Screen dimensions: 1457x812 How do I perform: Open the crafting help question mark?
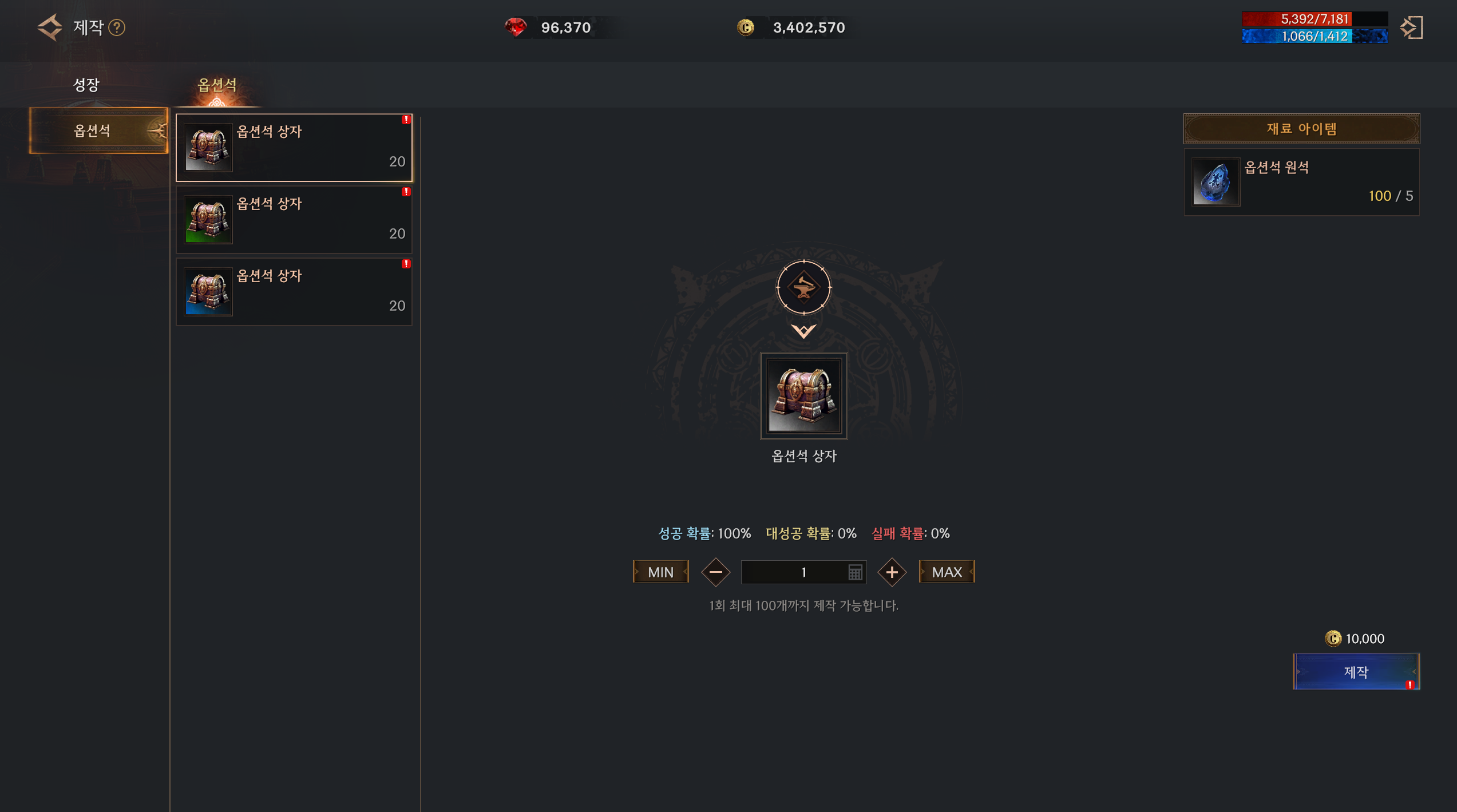[117, 27]
